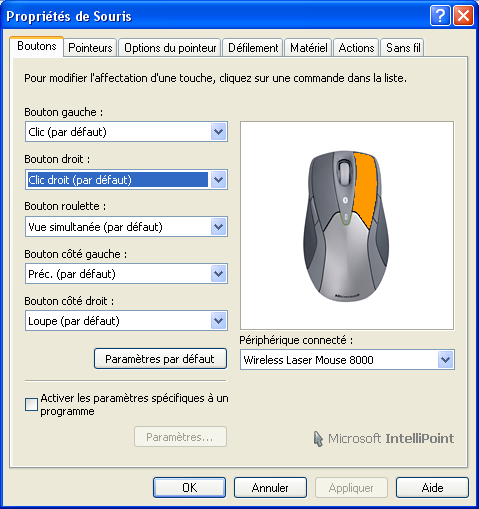
Task: Switch to the Pointeurs tab
Action: pyautogui.click(x=90, y=48)
